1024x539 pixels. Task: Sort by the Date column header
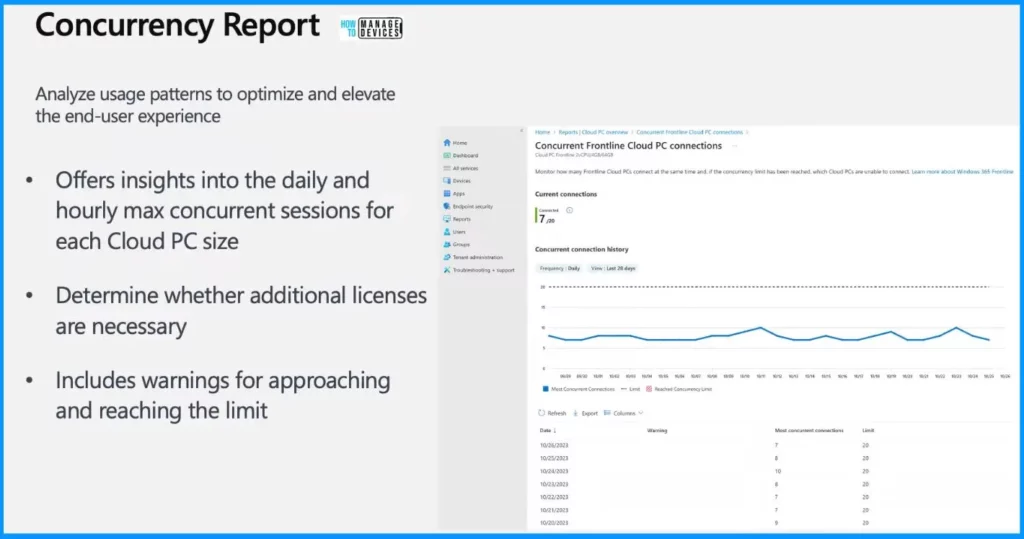click(x=548, y=431)
